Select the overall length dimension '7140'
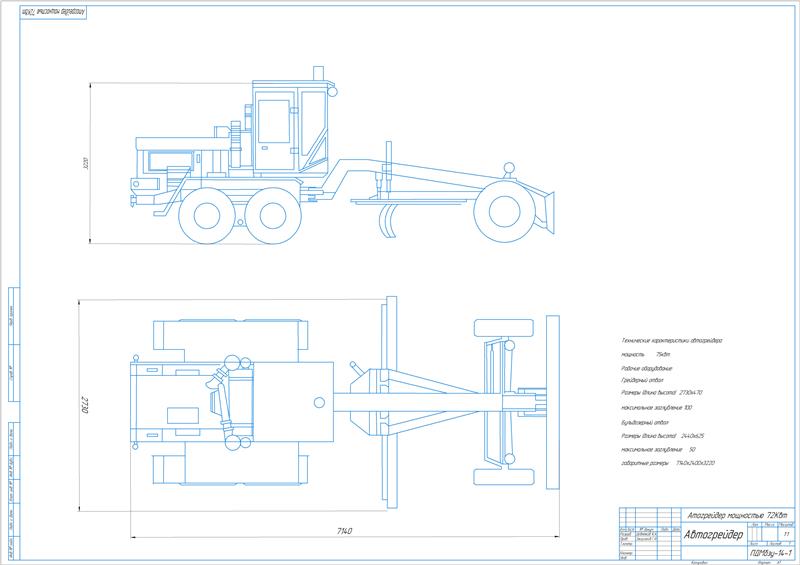The height and width of the screenshot is (565, 800). pos(344,531)
